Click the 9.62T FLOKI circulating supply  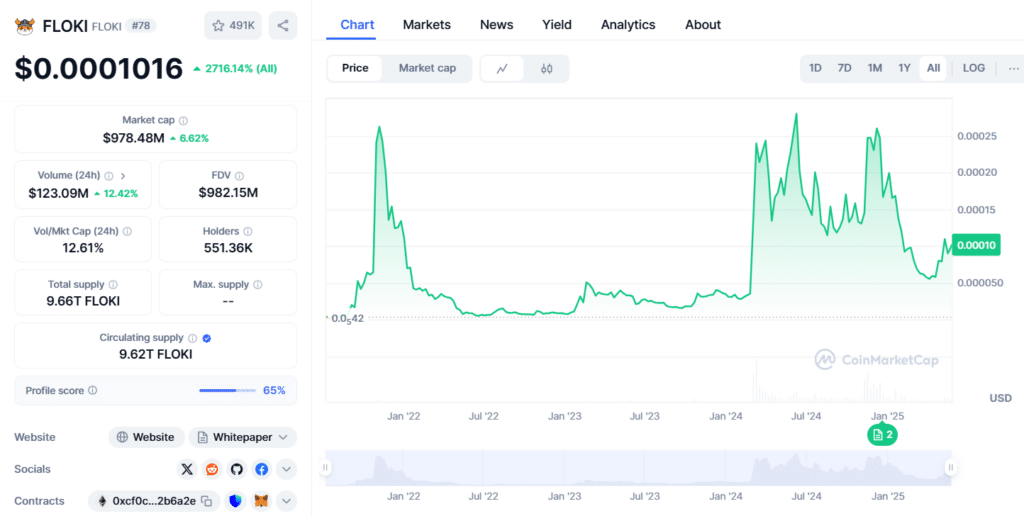[x=155, y=355]
